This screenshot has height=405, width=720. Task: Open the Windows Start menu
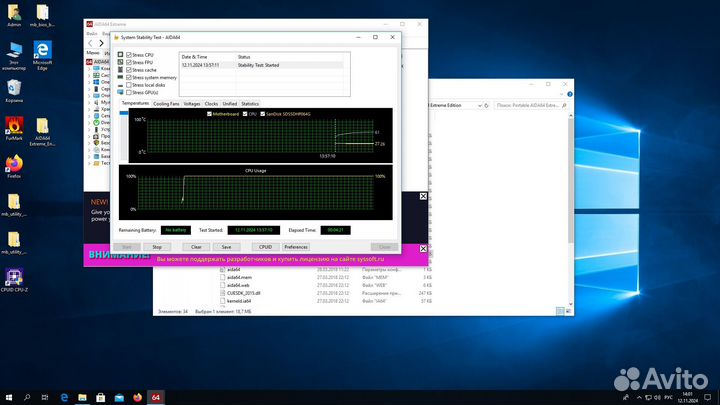click(9, 397)
